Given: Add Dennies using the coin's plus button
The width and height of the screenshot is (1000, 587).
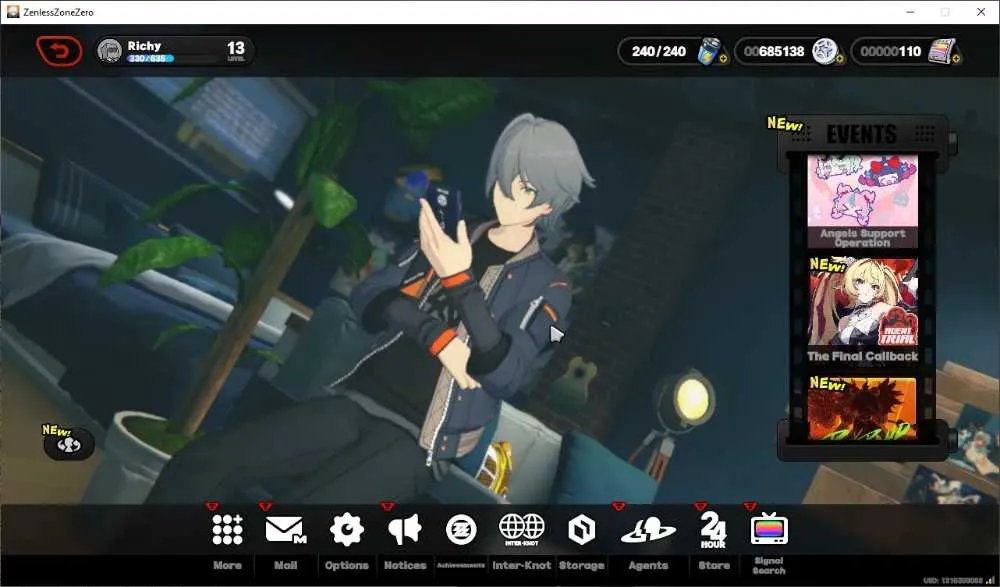Looking at the screenshot, I should (x=839, y=59).
